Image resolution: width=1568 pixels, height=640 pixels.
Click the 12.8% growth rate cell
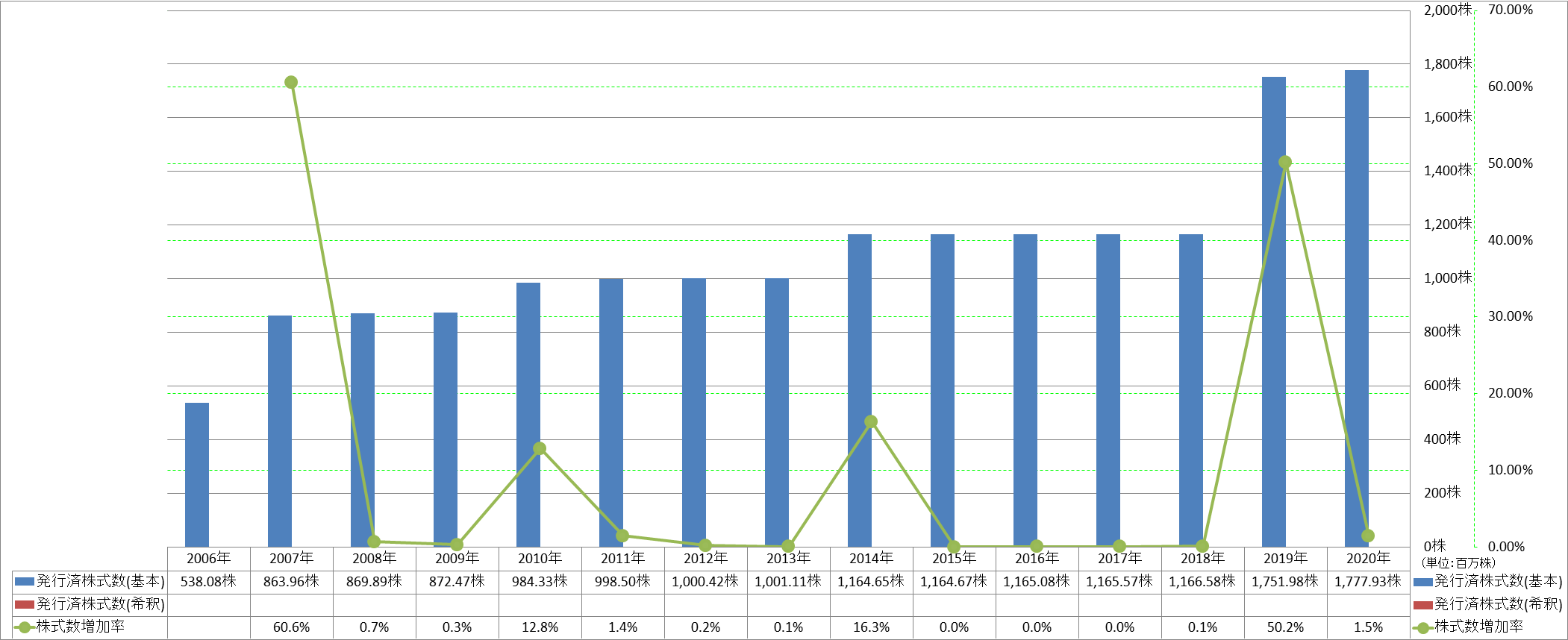click(x=540, y=627)
